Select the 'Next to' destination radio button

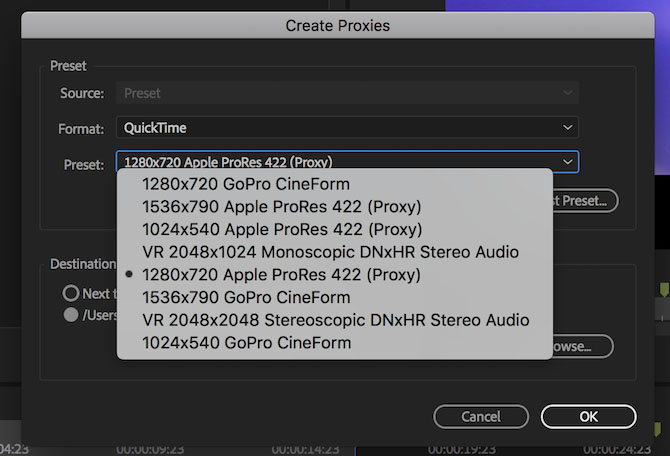point(71,294)
